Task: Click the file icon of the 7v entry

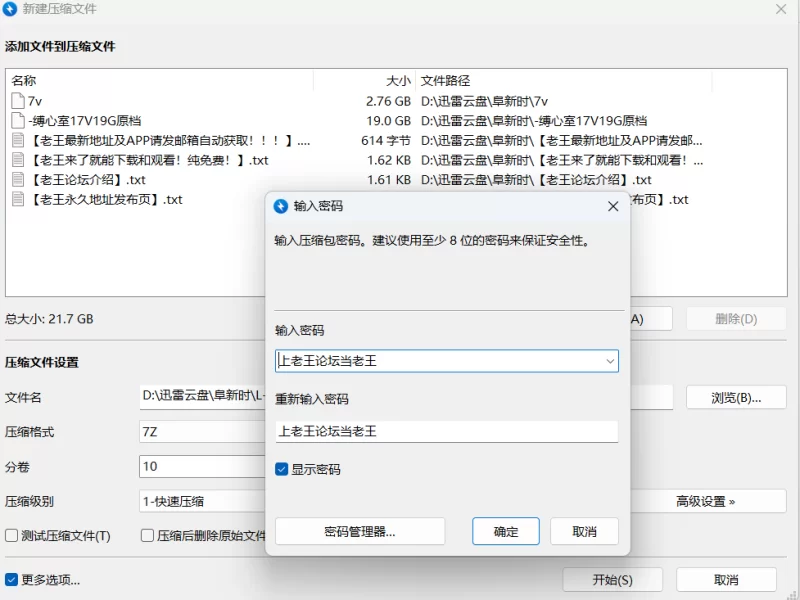Action: point(18,101)
